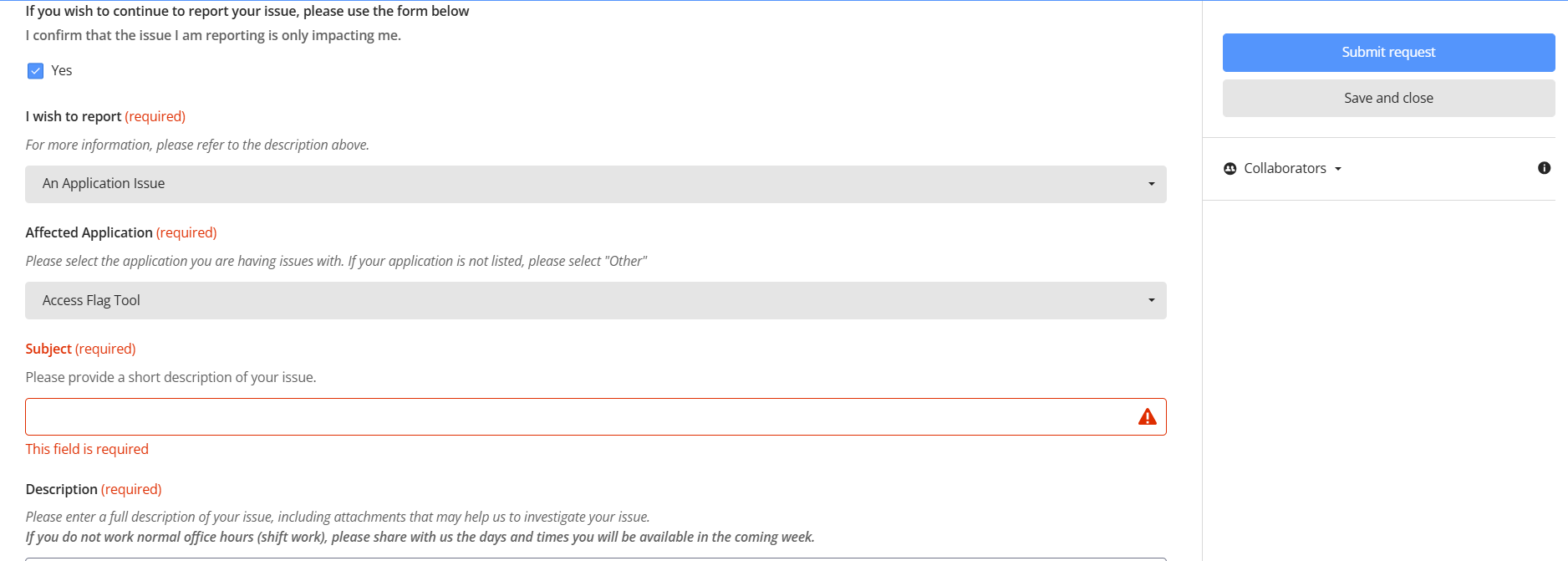Submit the request
This screenshot has width=1568, height=561.
tap(1387, 53)
